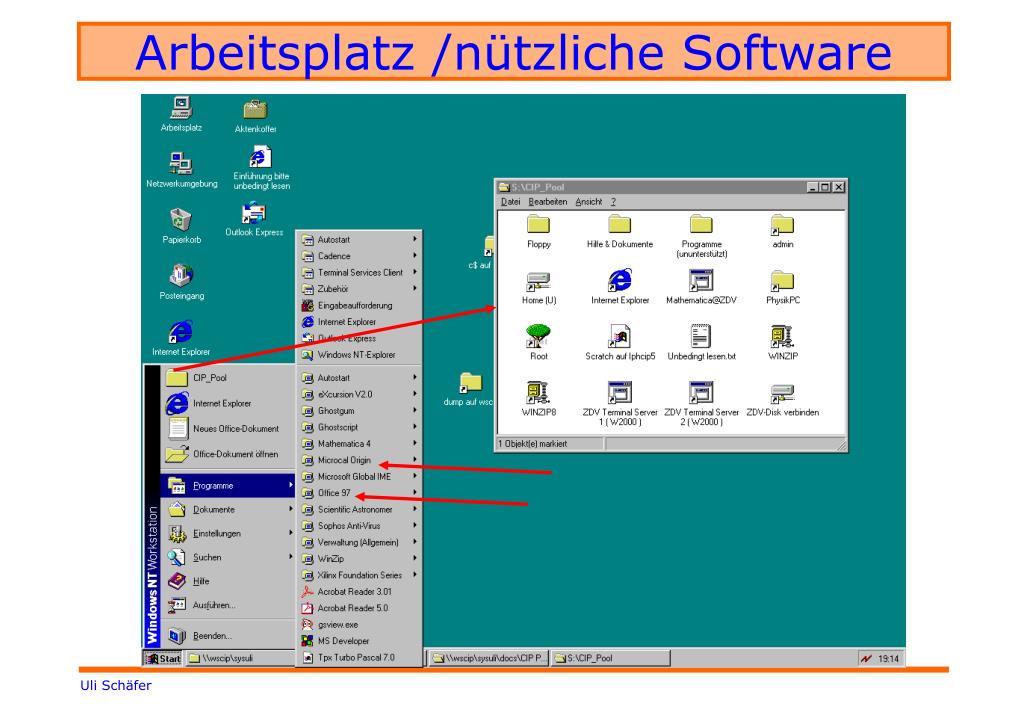Expand the Mathematica 4 group

(x=359, y=443)
